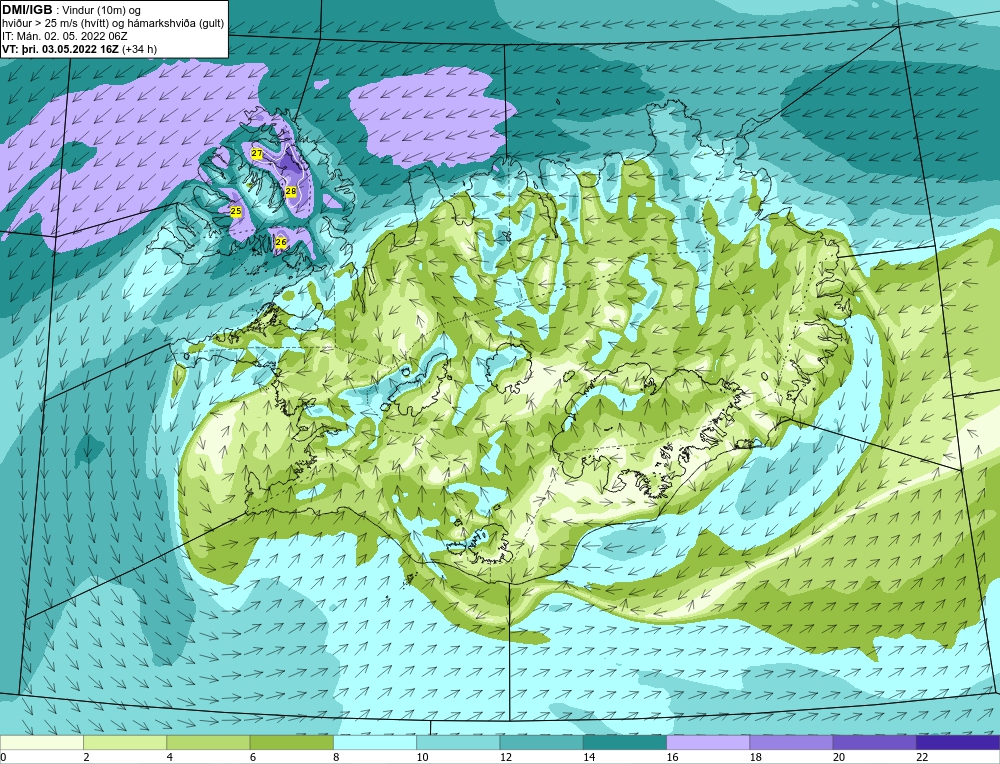Viewport: 1000px width, 764px height.
Task: Click the 6–8 m/s olive green swatch
Action: tap(291, 742)
